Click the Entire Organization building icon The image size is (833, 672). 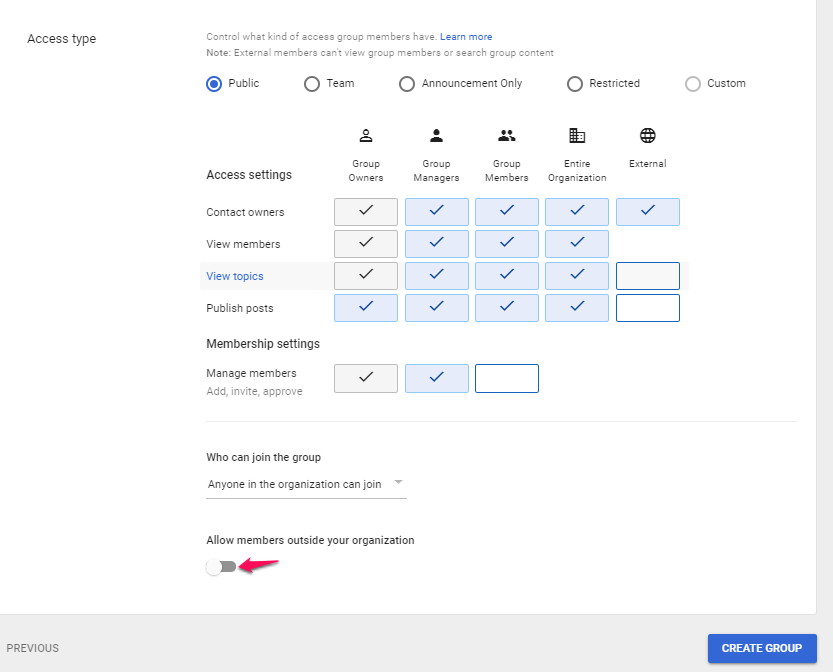tap(577, 136)
